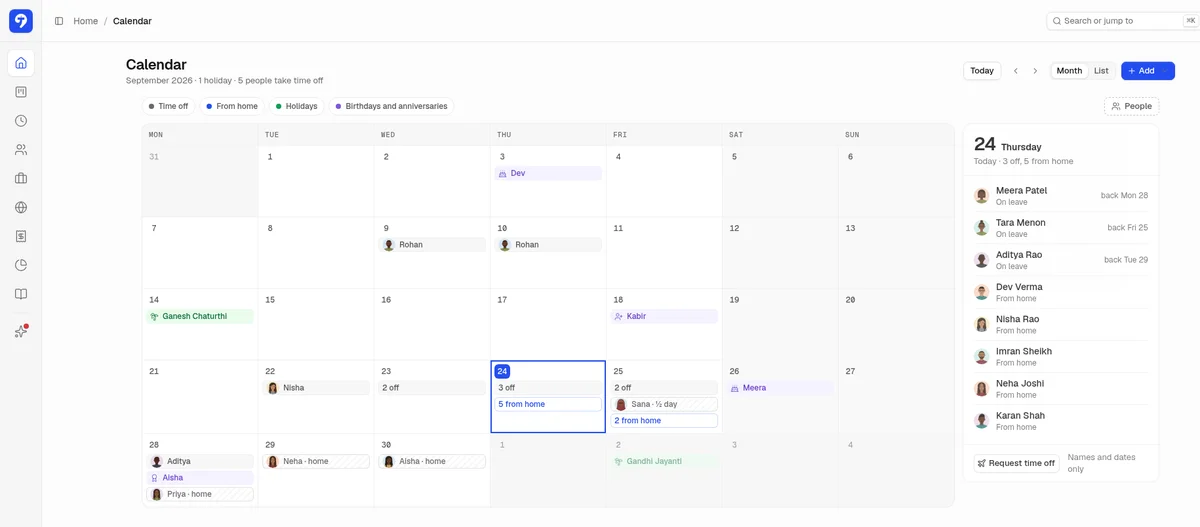The image size is (1200, 527).
Task: Click Meera's birthday cake icon on the 26th
Action: (x=735, y=388)
